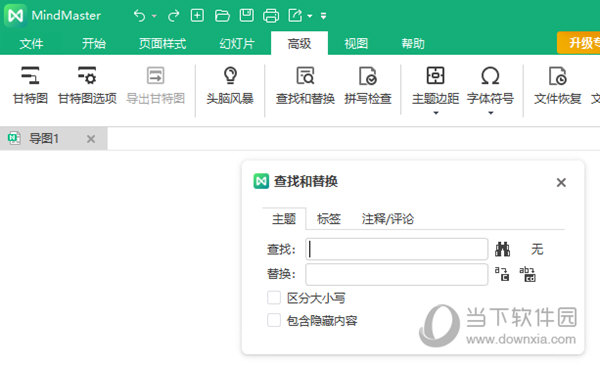Click the 字体符号 omega icon
Image resolution: width=600 pixels, height=368 pixels.
(490, 75)
